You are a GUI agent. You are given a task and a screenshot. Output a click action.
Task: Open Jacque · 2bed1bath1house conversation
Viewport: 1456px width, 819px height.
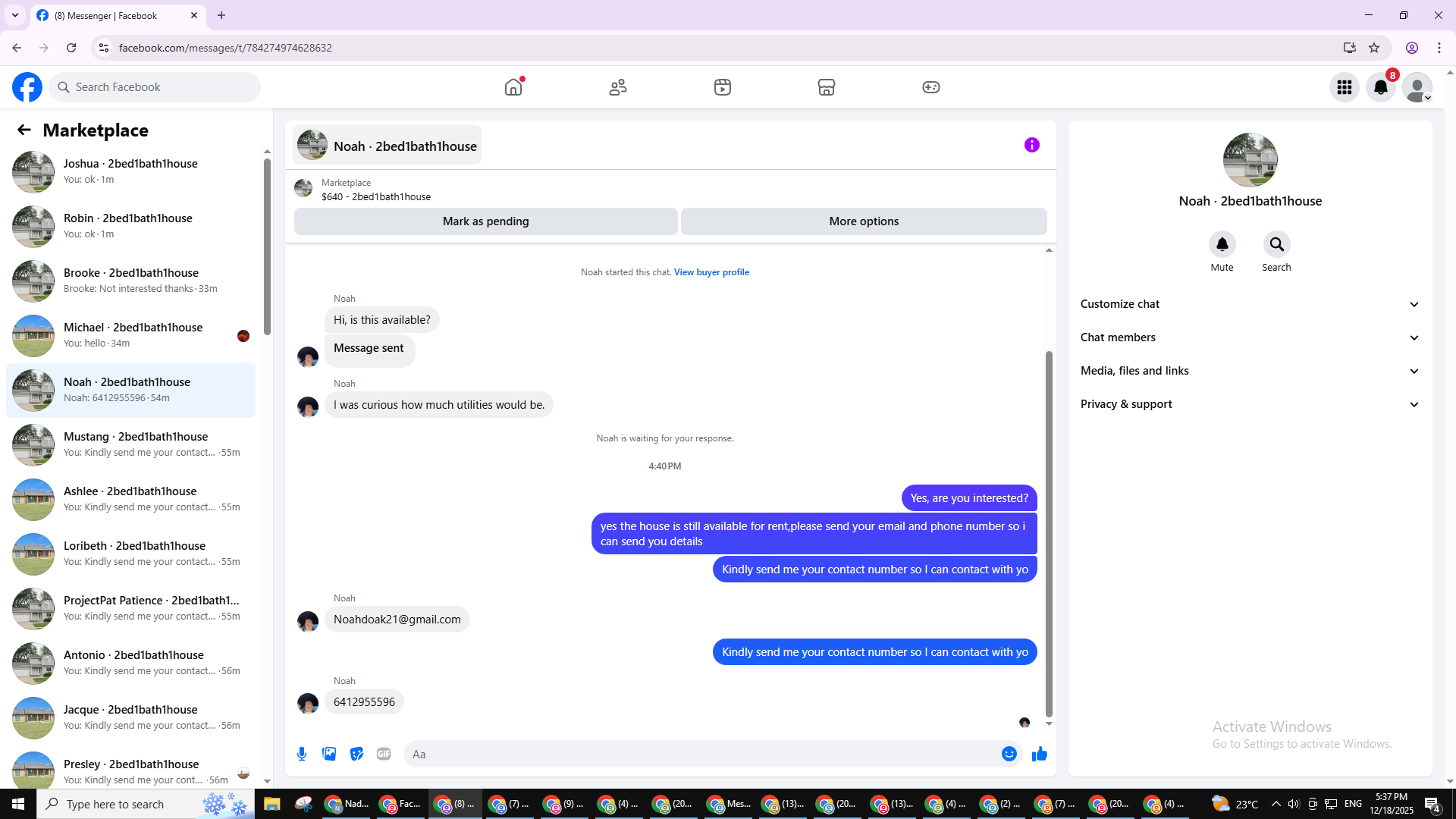131,717
